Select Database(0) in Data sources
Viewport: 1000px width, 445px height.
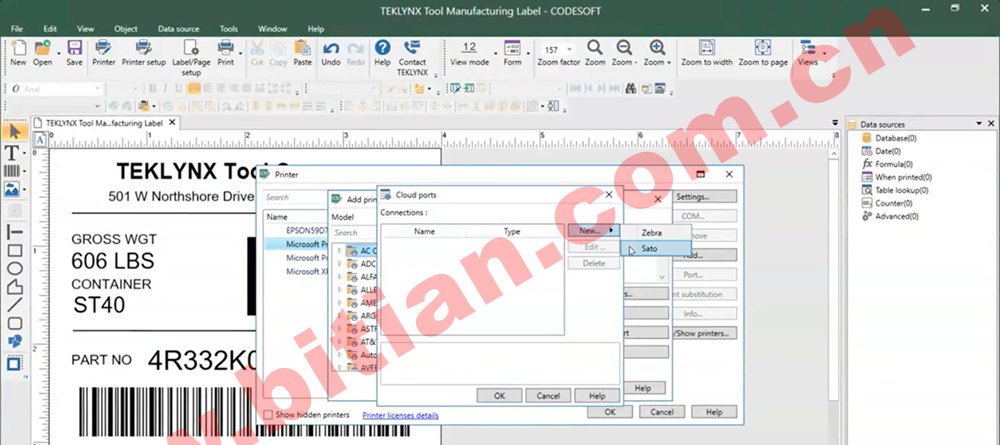point(895,138)
